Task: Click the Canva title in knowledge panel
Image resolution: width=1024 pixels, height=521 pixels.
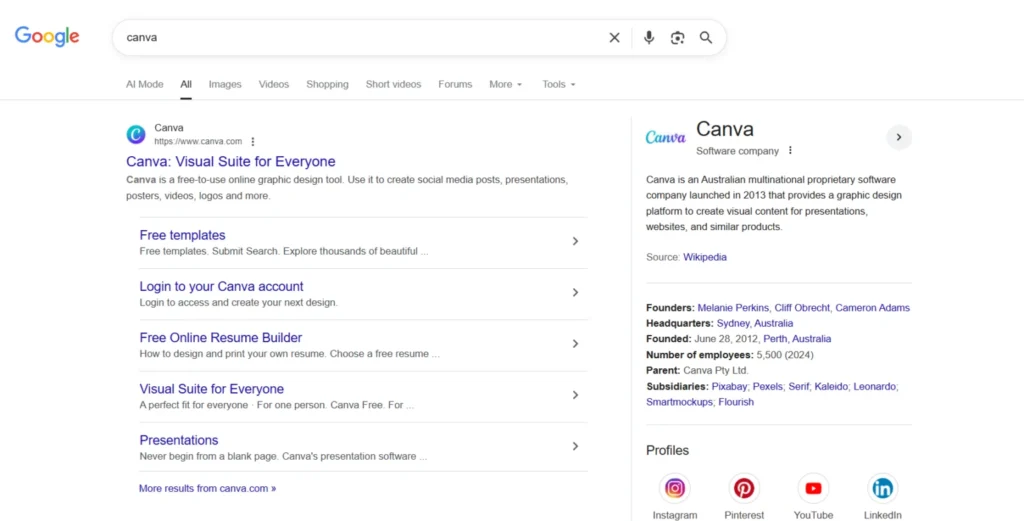Action: click(x=725, y=129)
